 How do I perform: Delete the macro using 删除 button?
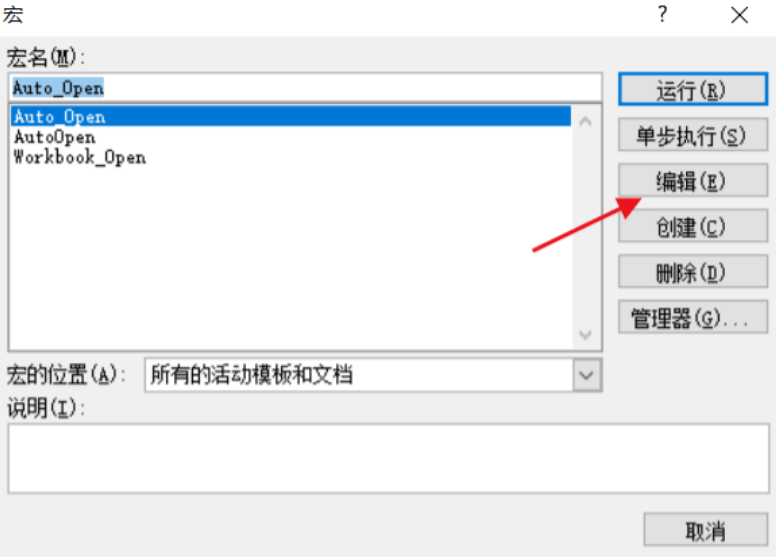[x=693, y=271]
